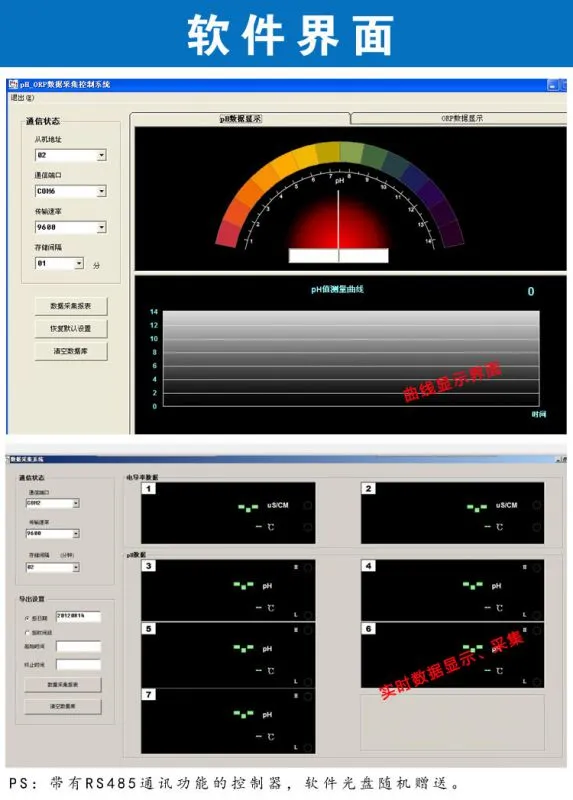Screen dimensions: 573x800
Task: Expand the 存储间隔 dropdown showing 01
Action: point(79,263)
